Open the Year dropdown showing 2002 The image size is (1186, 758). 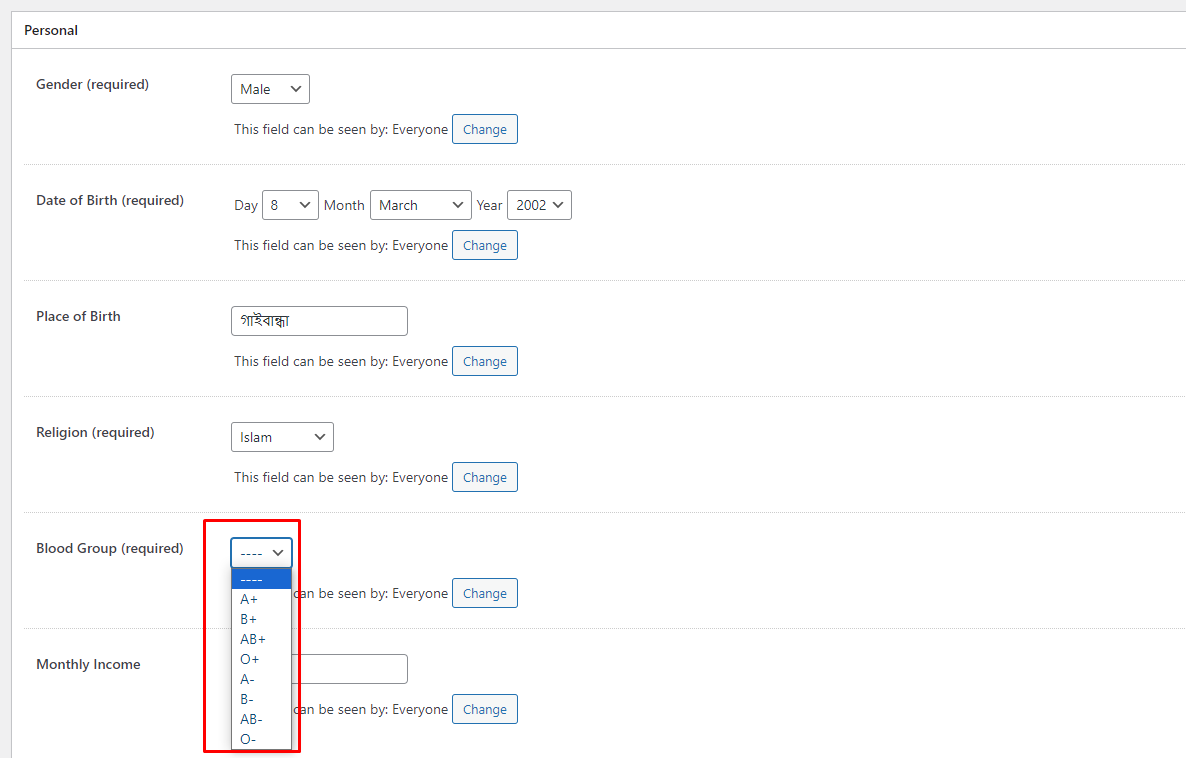coord(539,205)
